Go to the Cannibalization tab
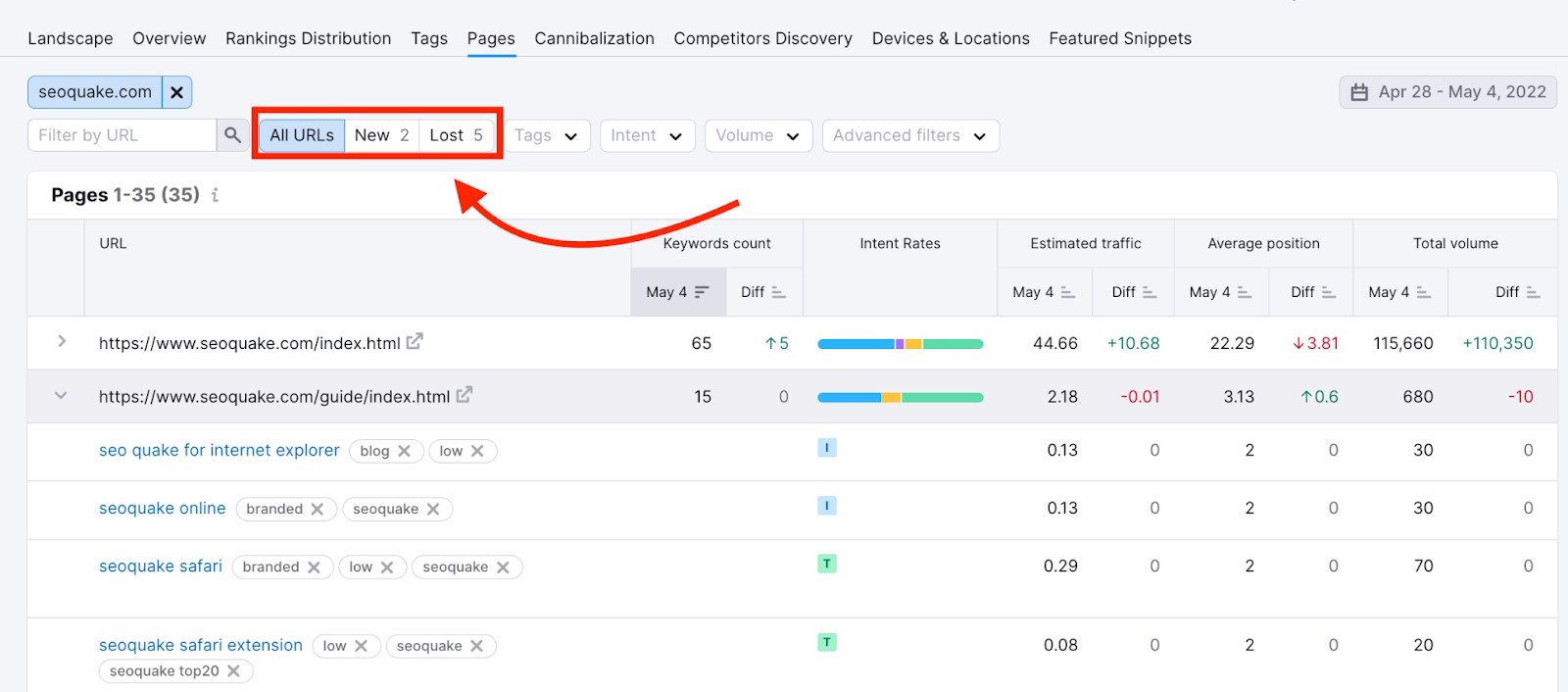1568x692 pixels. (x=594, y=38)
